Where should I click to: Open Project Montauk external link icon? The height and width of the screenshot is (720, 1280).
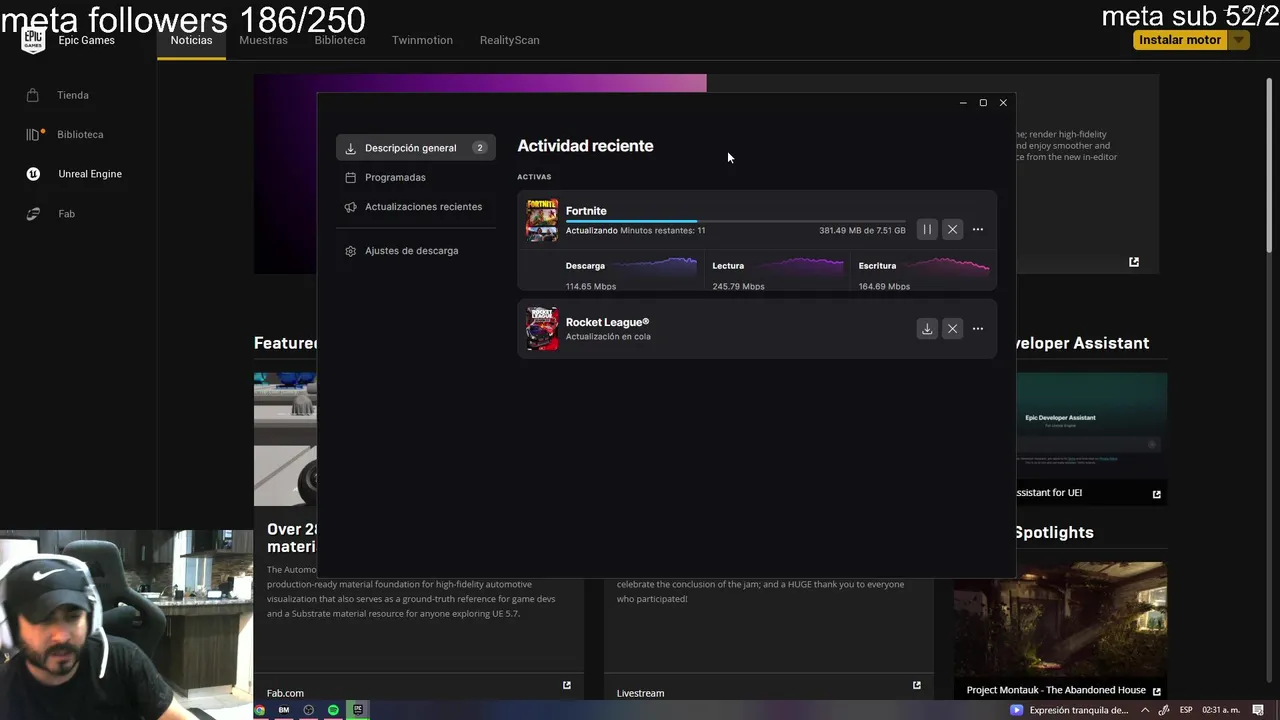coord(1157,691)
